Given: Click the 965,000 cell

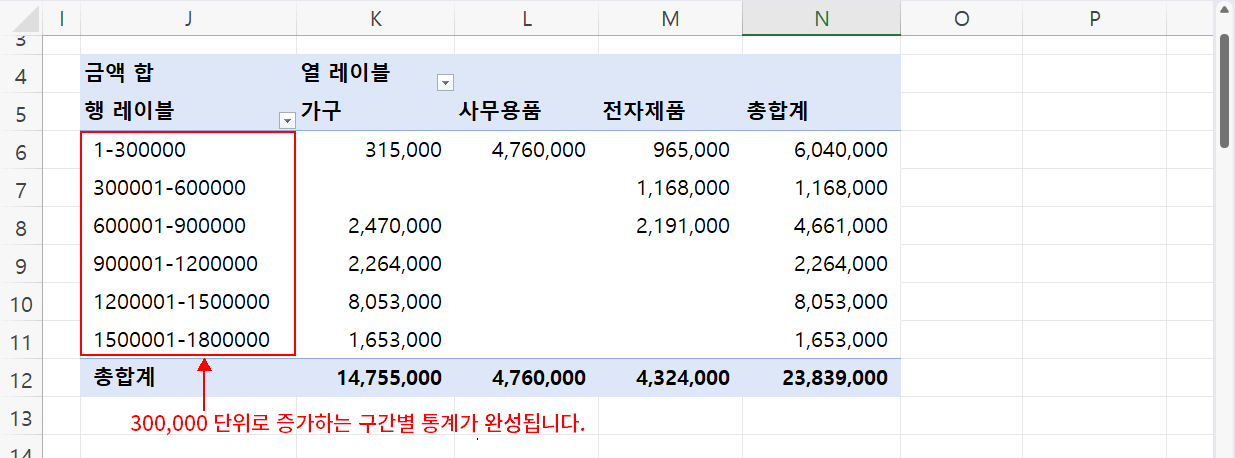Looking at the screenshot, I should [670, 149].
